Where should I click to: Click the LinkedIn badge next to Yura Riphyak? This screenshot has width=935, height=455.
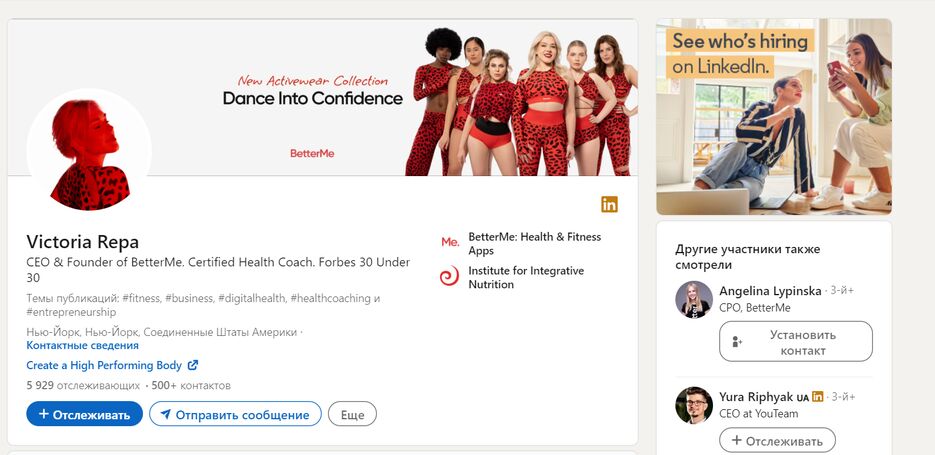pyautogui.click(x=818, y=397)
